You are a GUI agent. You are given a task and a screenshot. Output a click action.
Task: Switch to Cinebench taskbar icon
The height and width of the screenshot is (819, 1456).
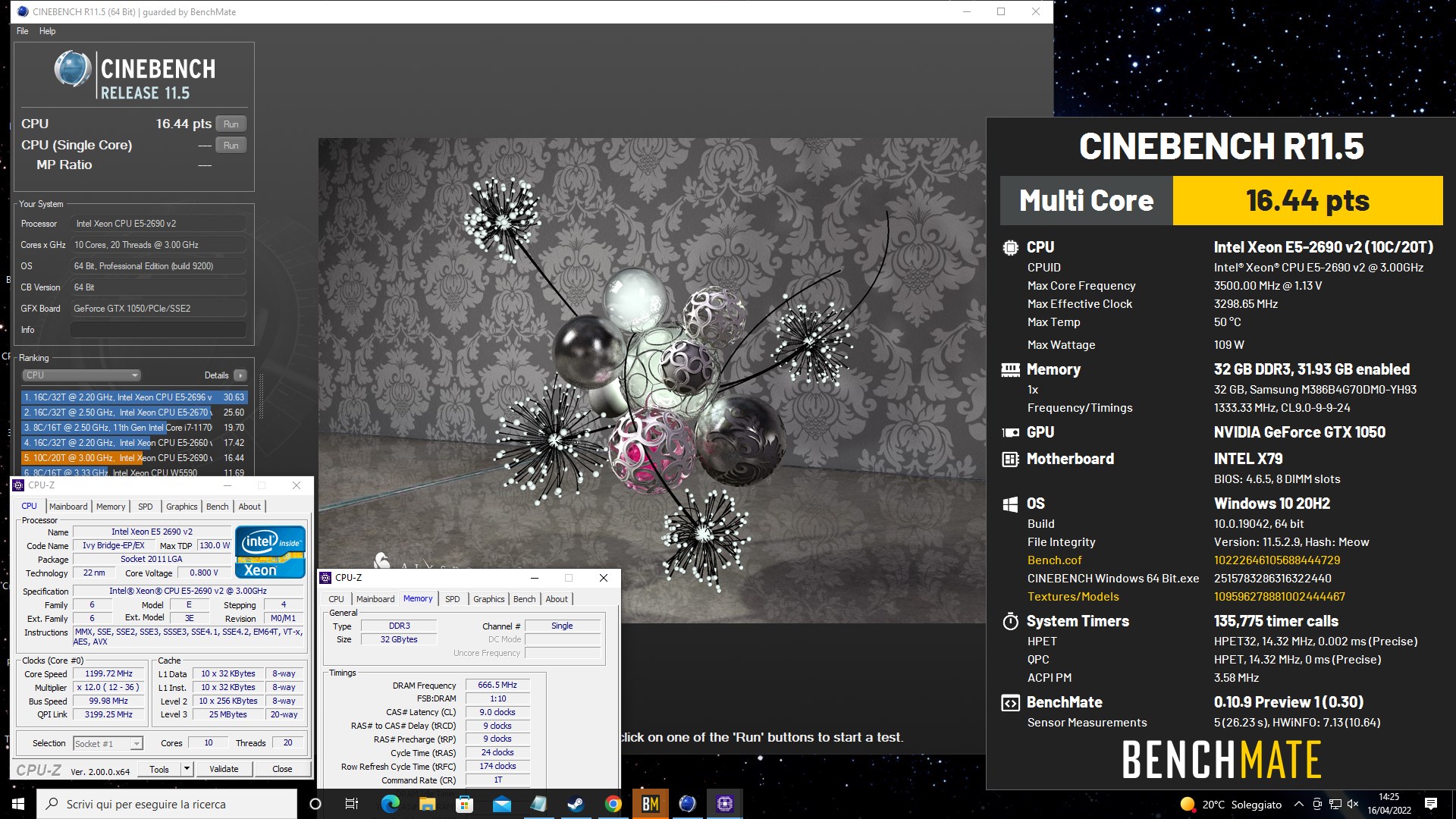coord(687,804)
